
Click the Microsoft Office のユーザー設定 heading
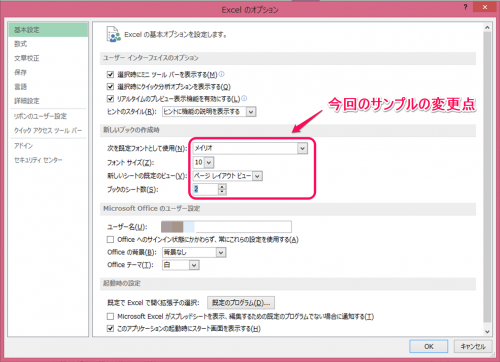coord(152,209)
